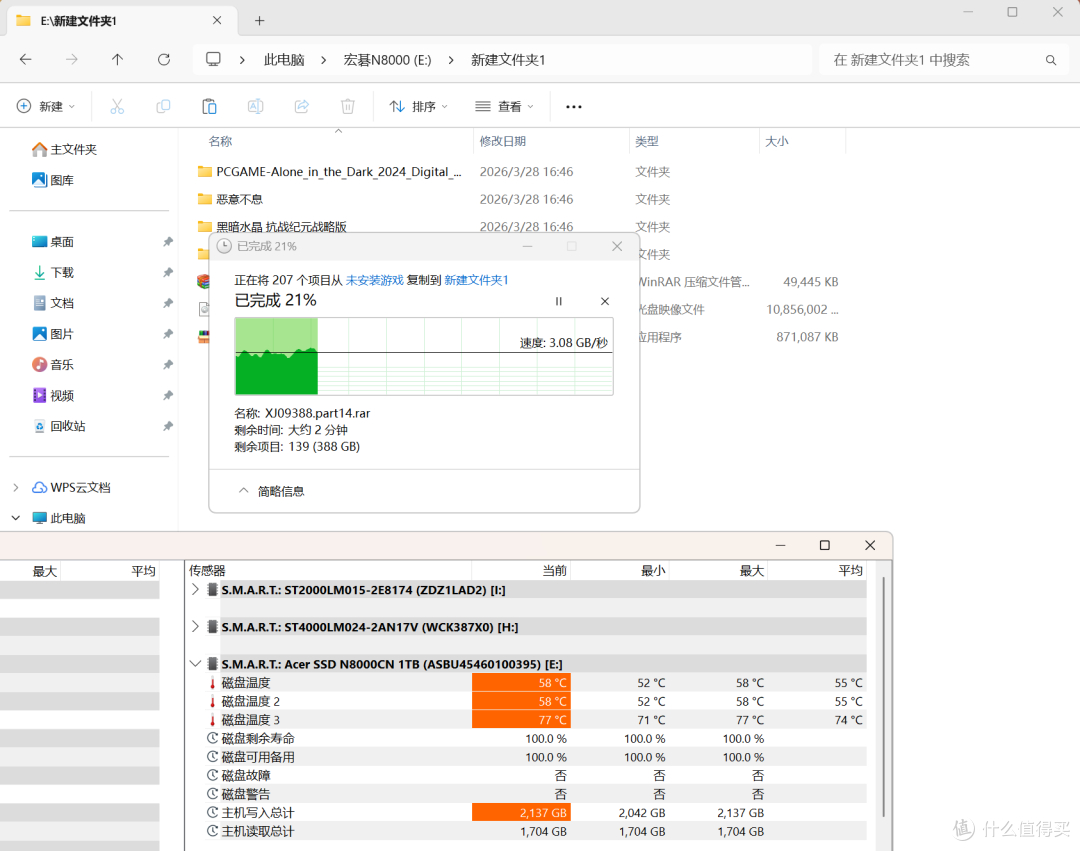This screenshot has height=851, width=1080.
Task: Click the search magnifier icon
Action: coord(1050,61)
